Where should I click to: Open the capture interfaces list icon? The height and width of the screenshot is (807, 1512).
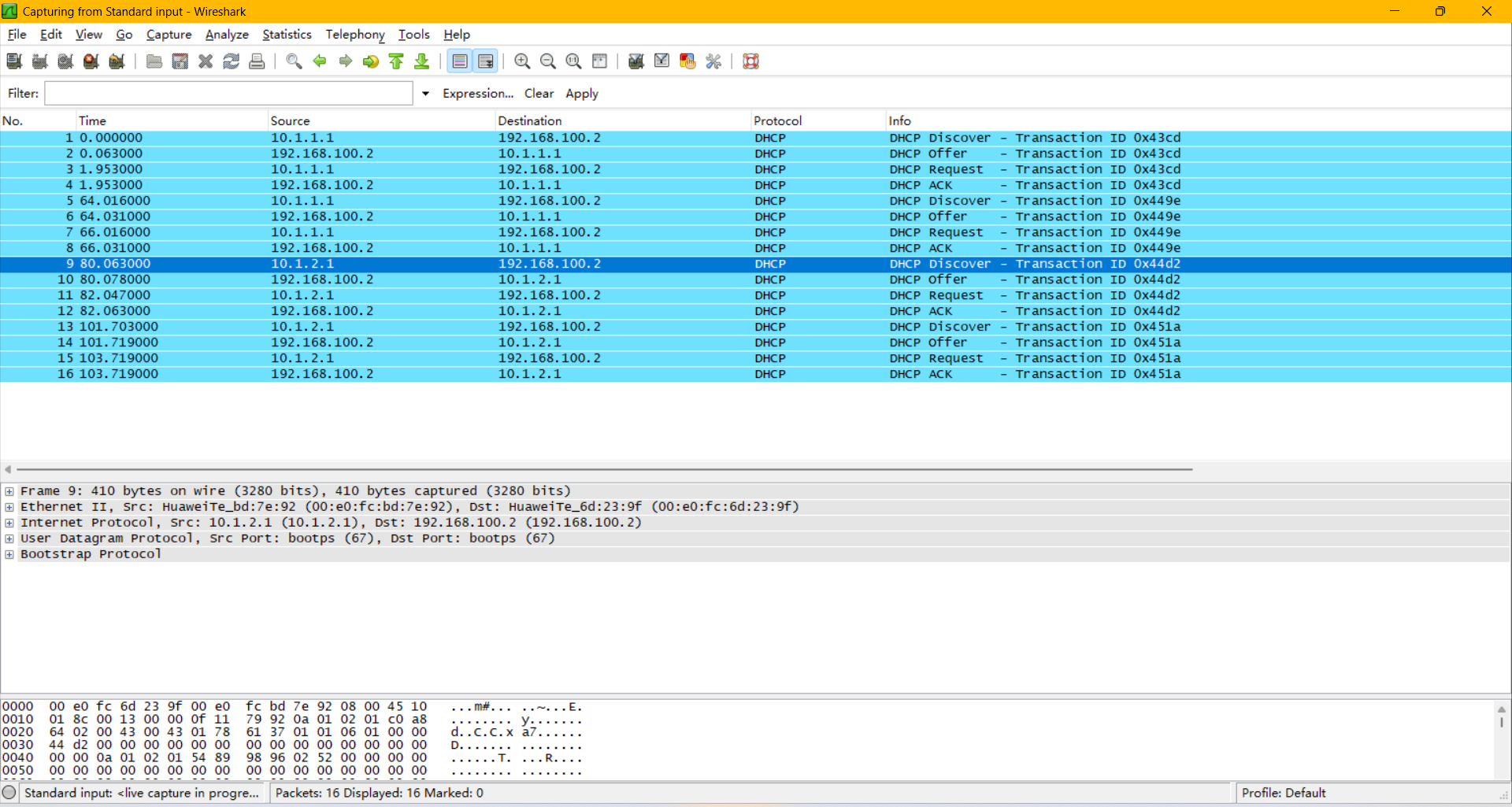pyautogui.click(x=14, y=61)
